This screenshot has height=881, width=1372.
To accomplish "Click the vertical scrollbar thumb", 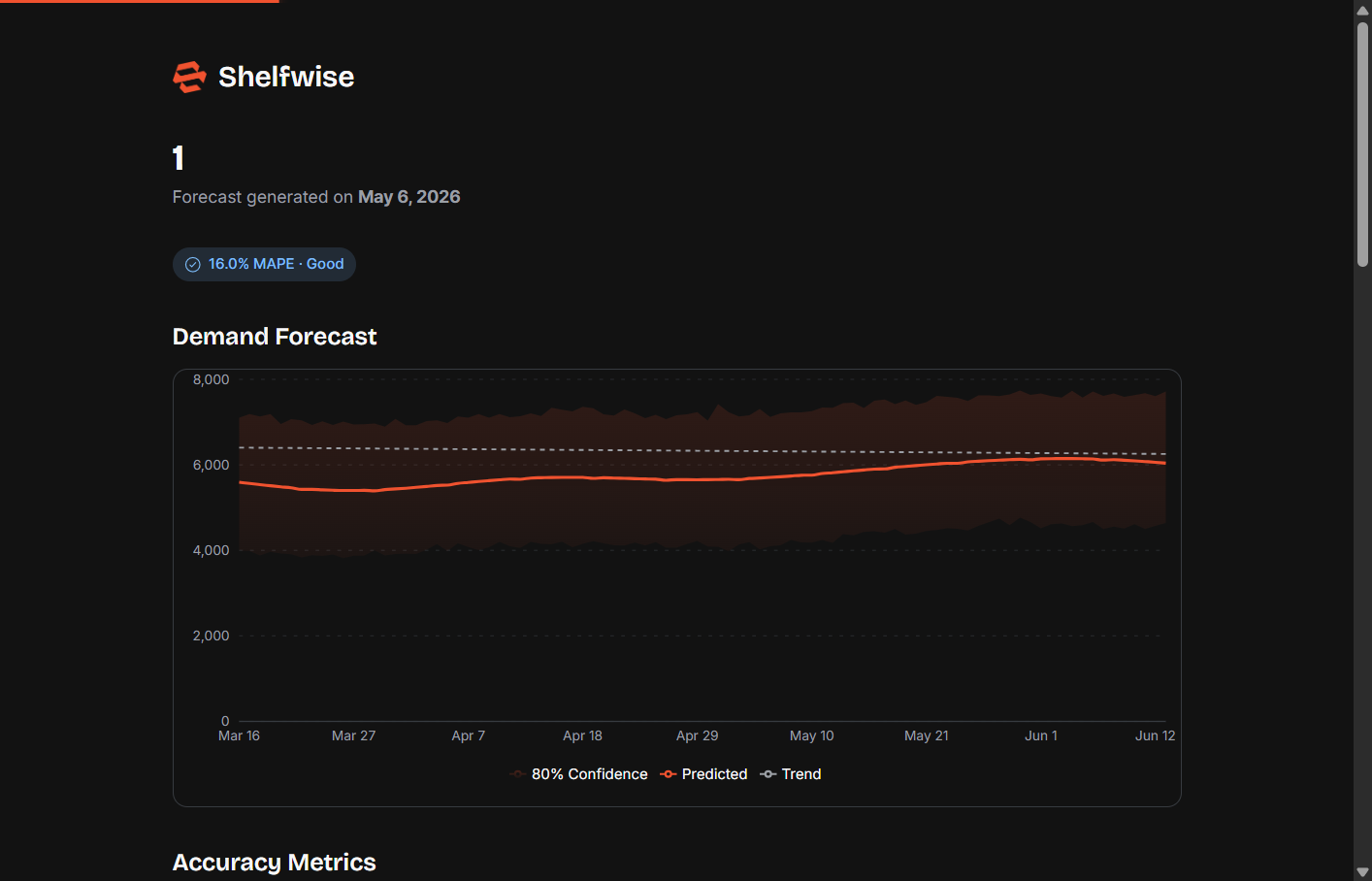I will point(1362,144).
